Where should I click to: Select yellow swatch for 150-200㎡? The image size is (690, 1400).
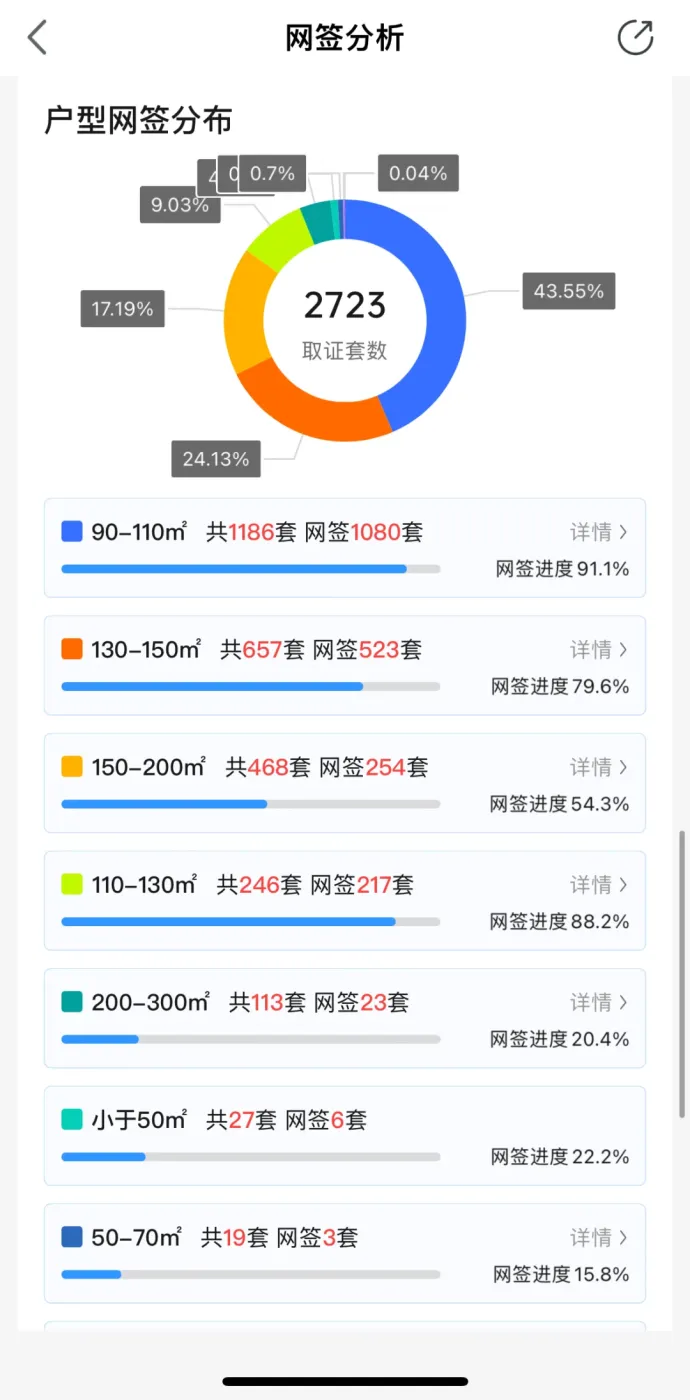(72, 767)
